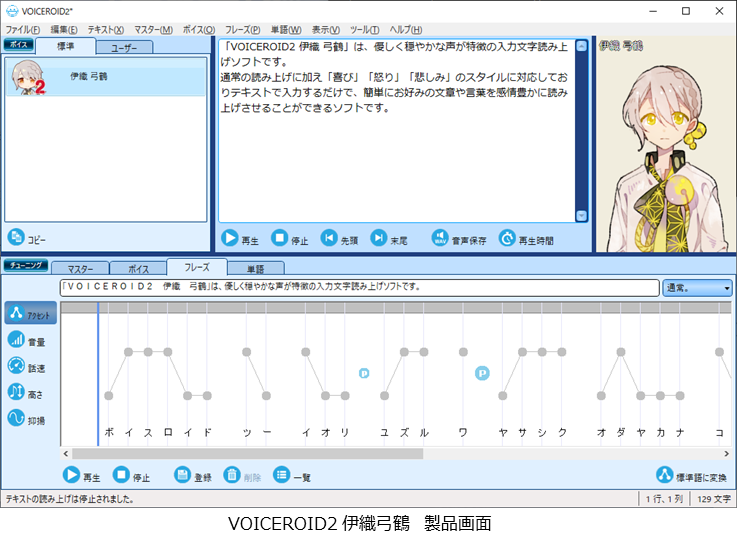Image resolution: width=737 pixels, height=546 pixels.
Task: Switch to the ボイス tuning tab
Action: pyautogui.click(x=138, y=269)
